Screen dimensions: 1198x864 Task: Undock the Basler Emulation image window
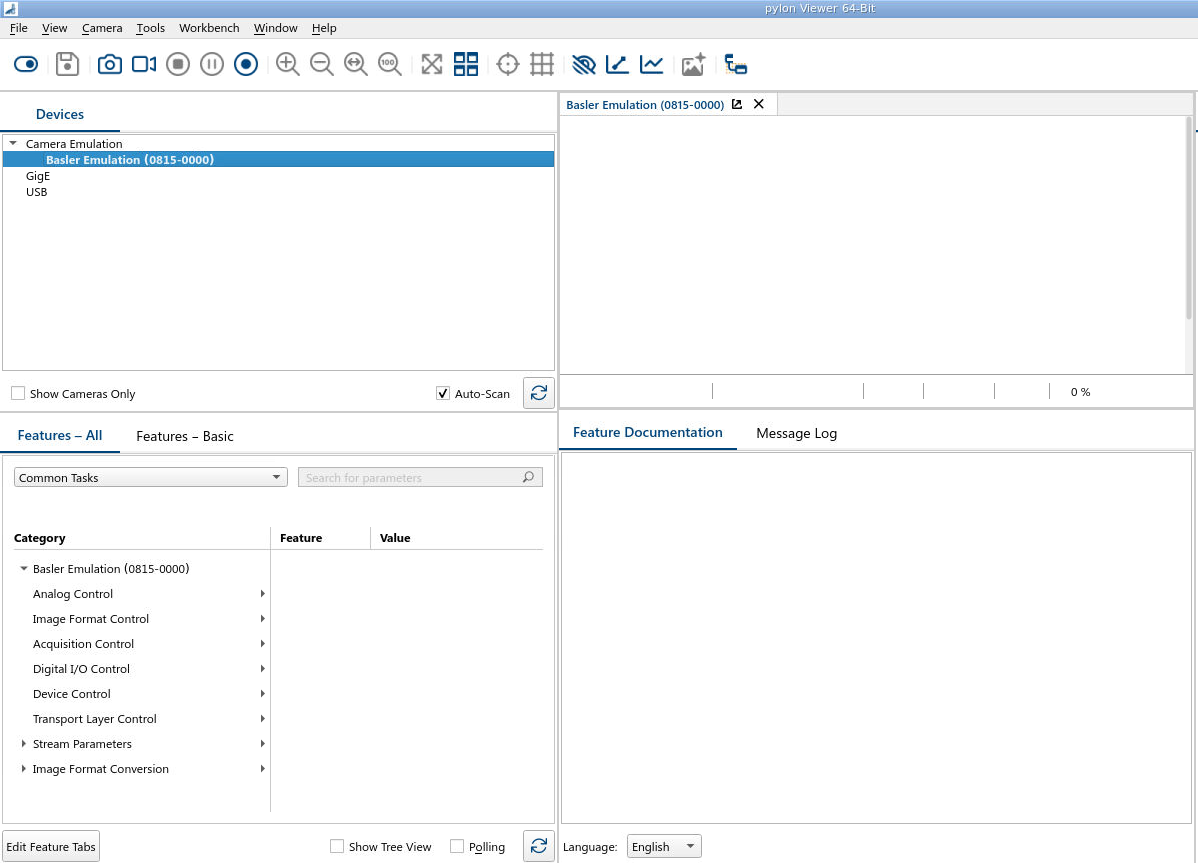[737, 104]
